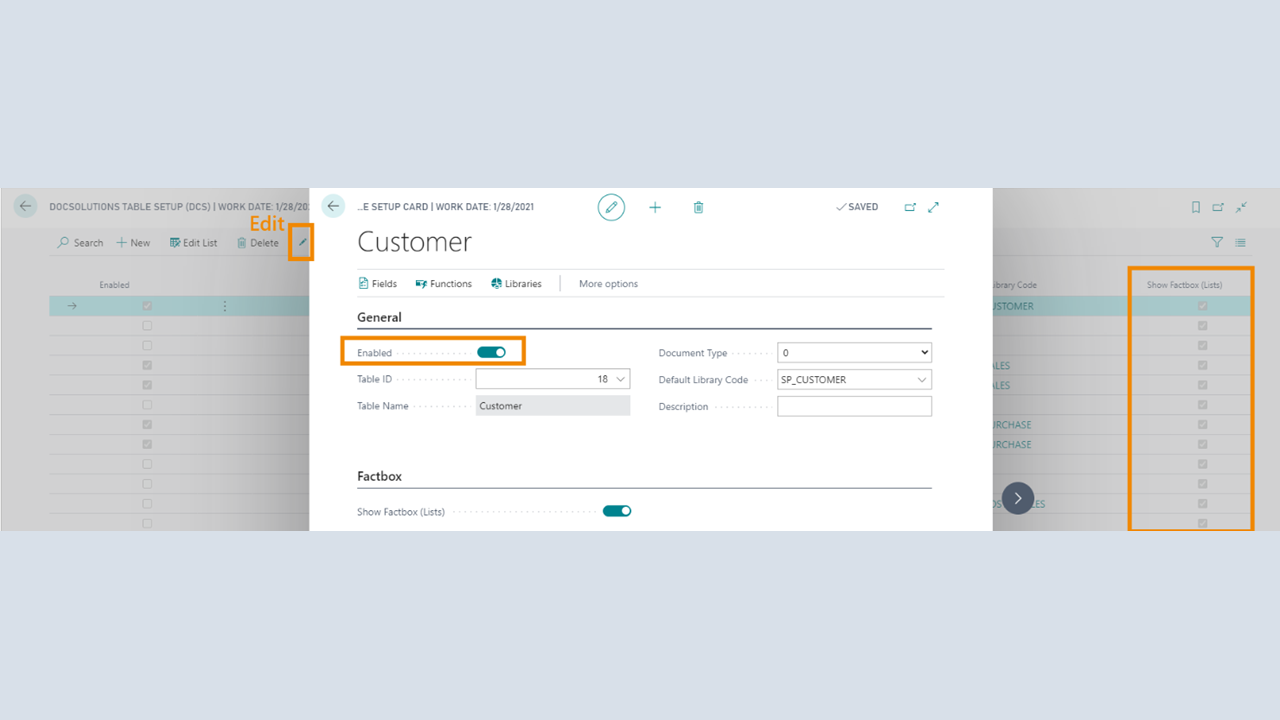The width and height of the screenshot is (1280, 720).
Task: Bookmark the Table Setup page
Action: (x=1196, y=207)
